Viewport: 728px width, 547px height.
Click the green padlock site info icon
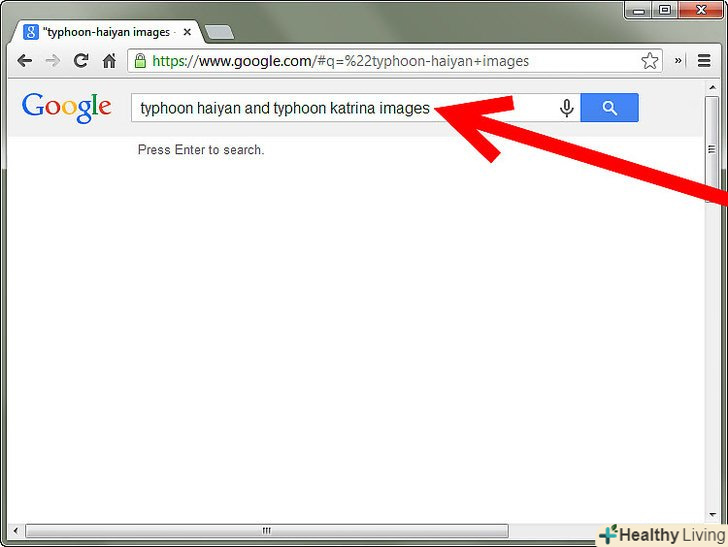click(x=140, y=60)
